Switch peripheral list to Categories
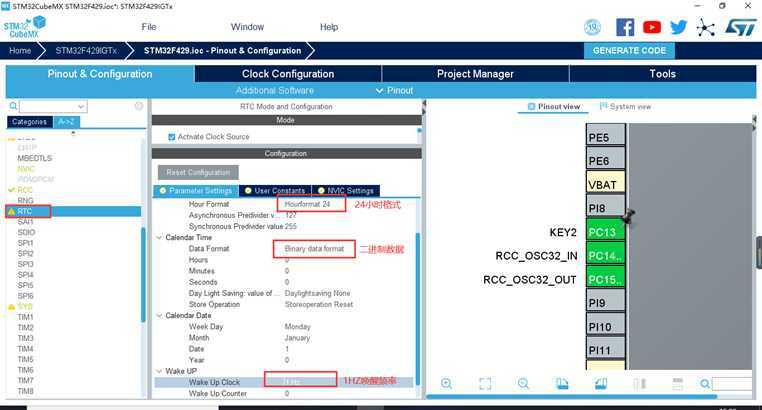 [29, 122]
